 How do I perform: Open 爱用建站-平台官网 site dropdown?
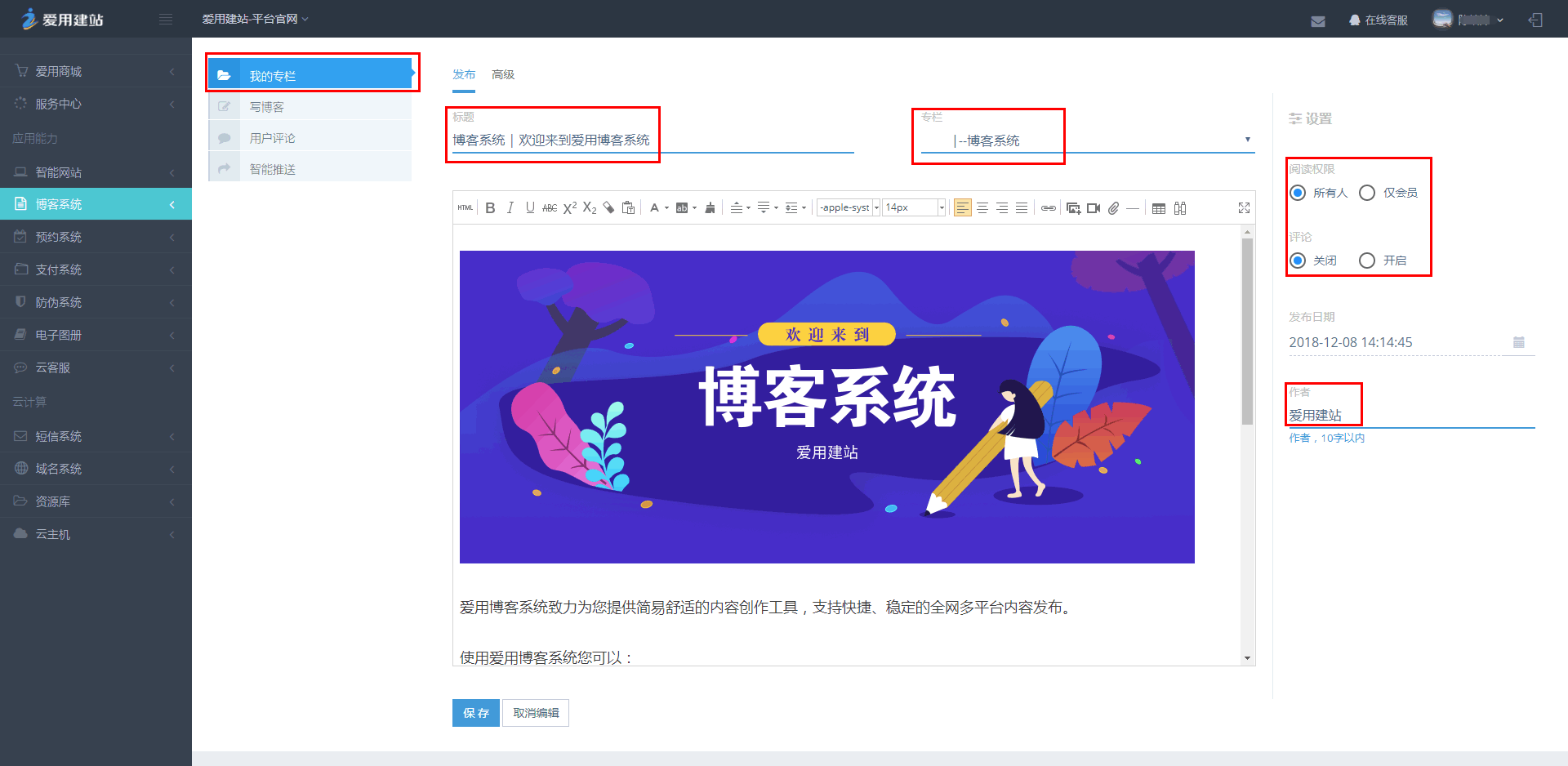pos(255,19)
